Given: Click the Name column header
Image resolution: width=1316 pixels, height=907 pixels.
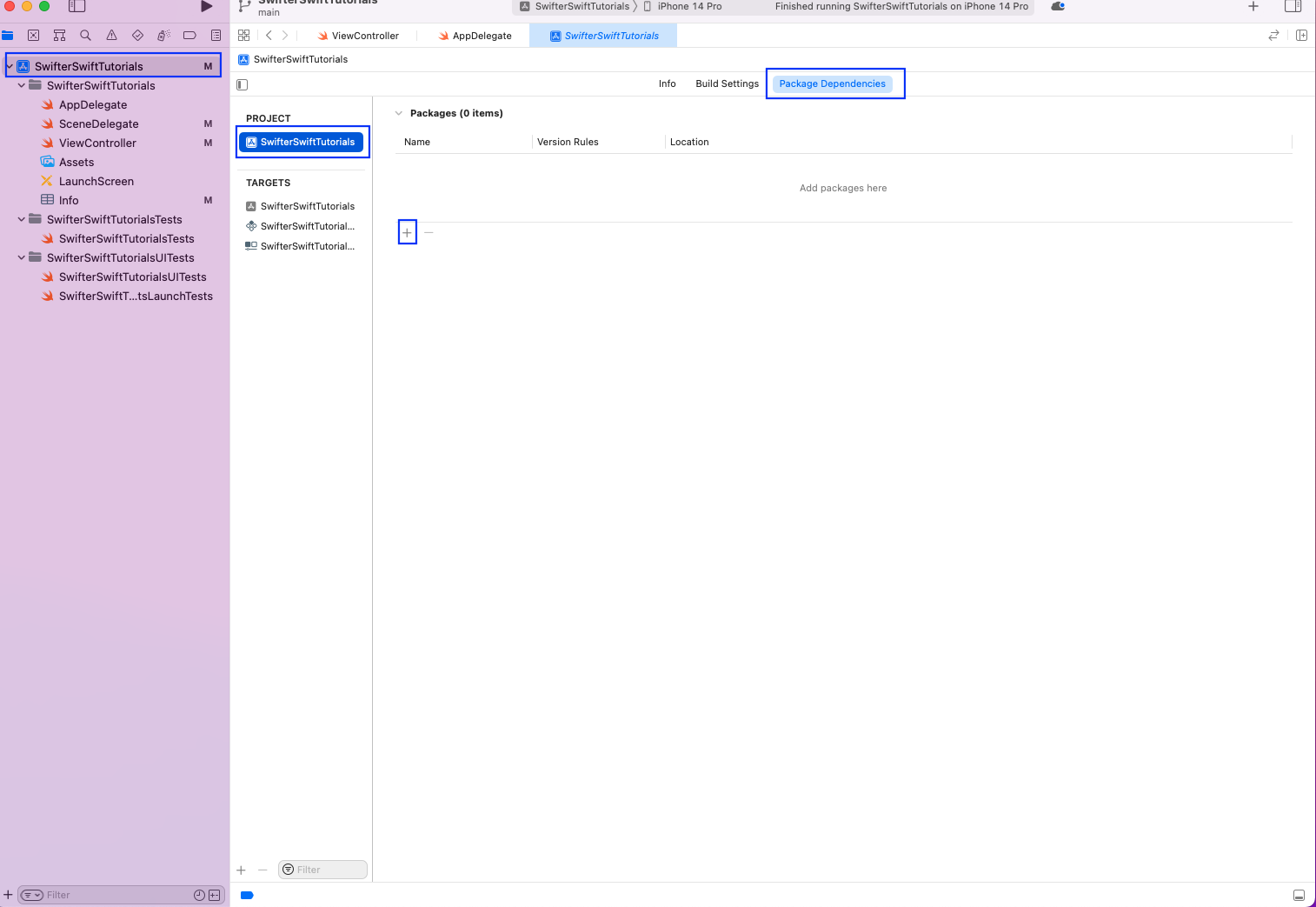Looking at the screenshot, I should point(417,142).
